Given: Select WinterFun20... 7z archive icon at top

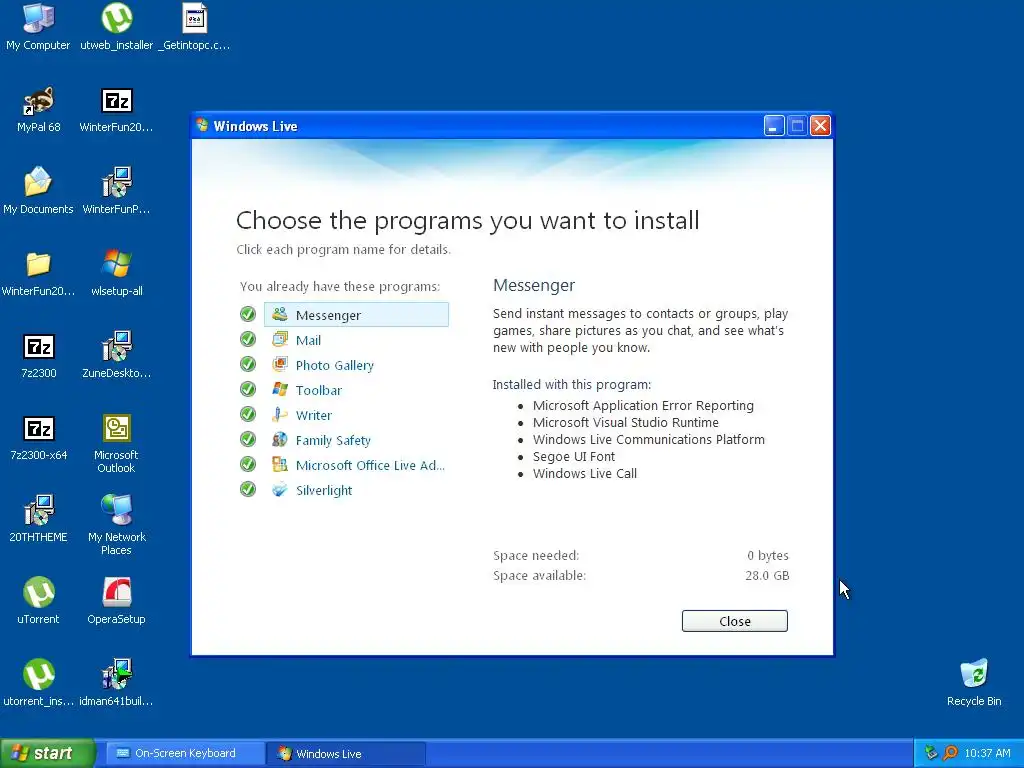Looking at the screenshot, I should click(116, 109).
